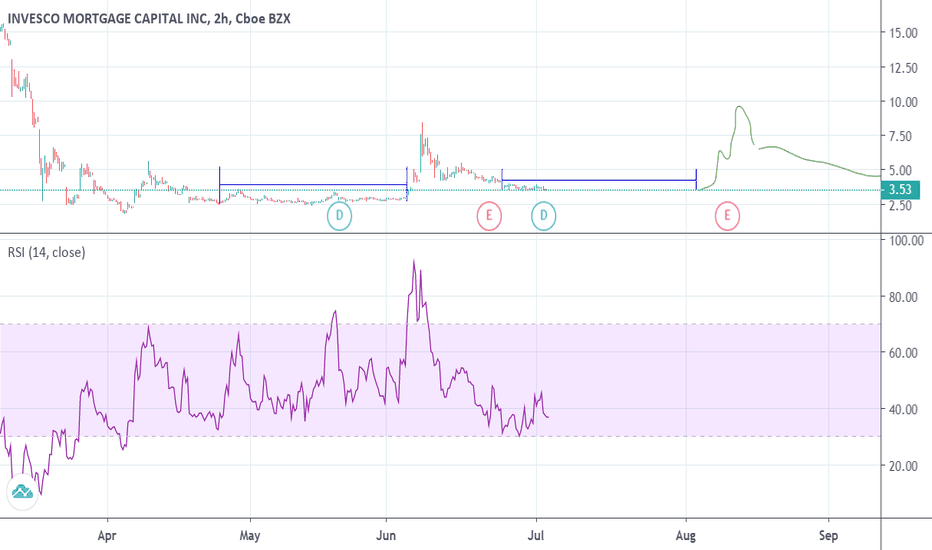Image resolution: width=932 pixels, height=550 pixels.
Task: Click the 60.00 RSI axis label
Action: 903,353
